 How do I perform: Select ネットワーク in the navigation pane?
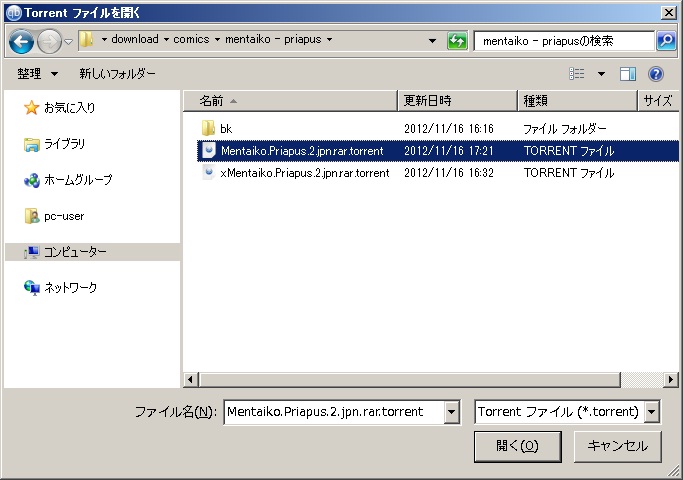(x=71, y=287)
